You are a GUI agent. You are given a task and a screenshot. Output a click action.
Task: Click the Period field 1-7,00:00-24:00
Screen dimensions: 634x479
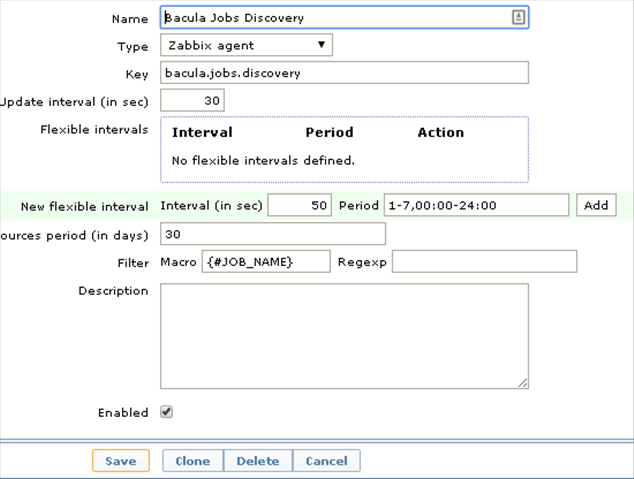tap(476, 205)
